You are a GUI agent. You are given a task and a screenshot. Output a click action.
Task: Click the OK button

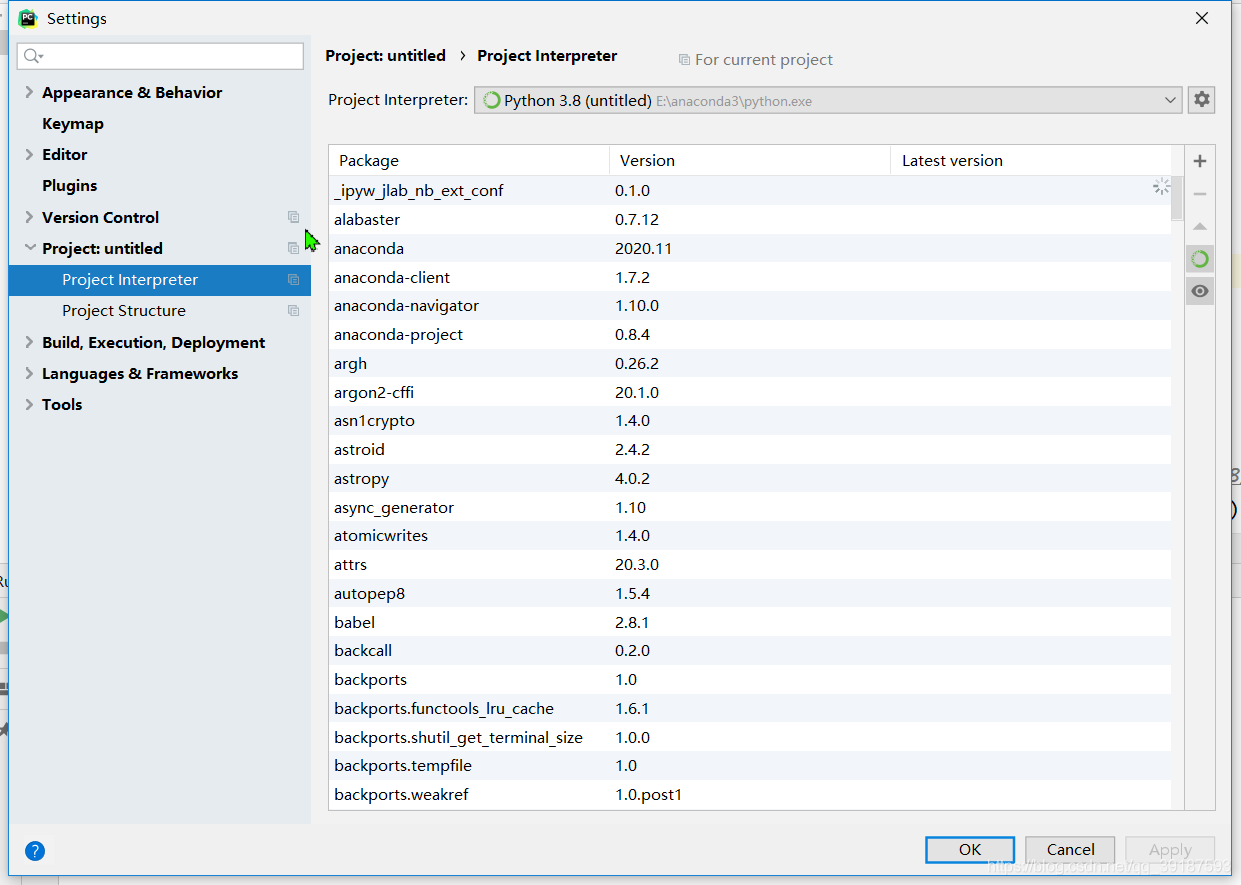(x=970, y=849)
